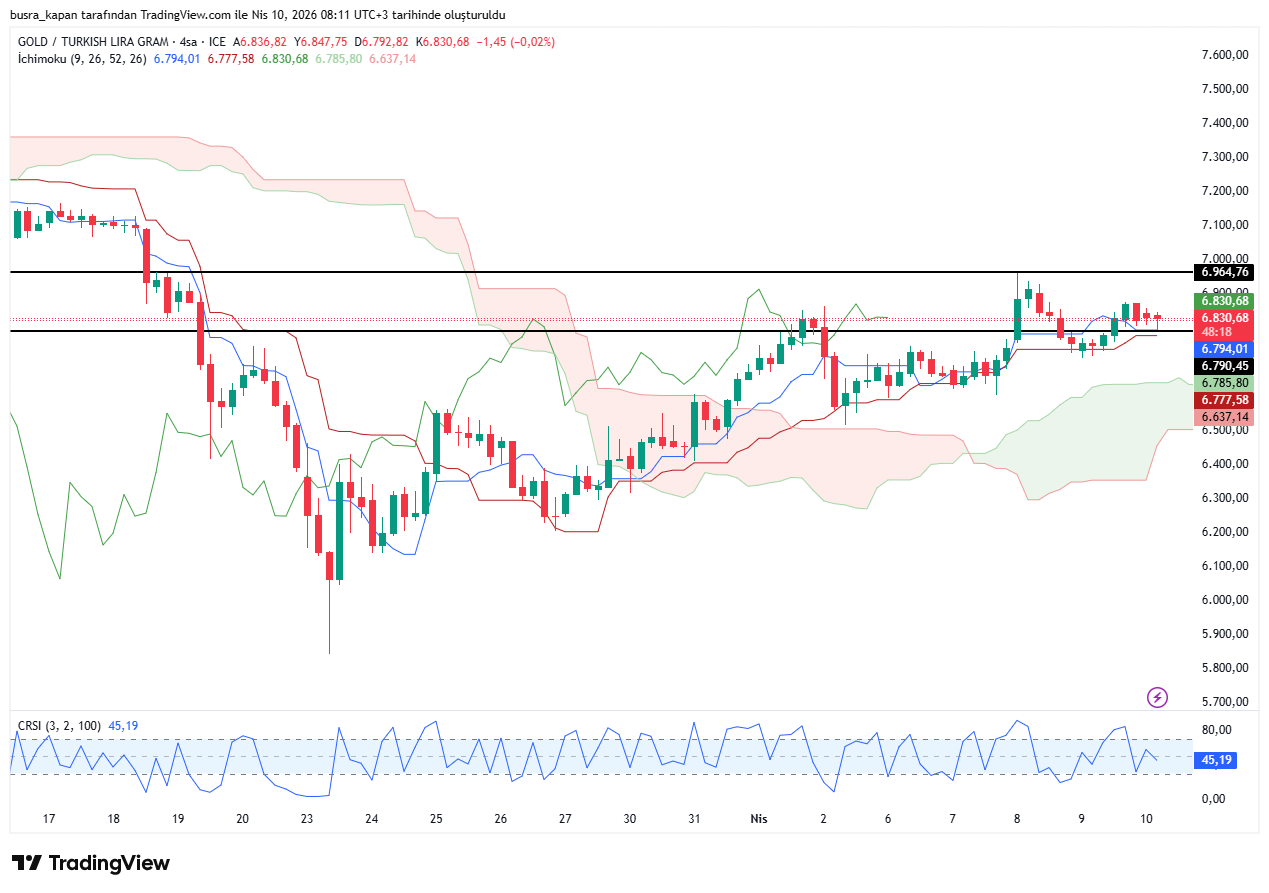1269x893 pixels.
Task: Click the İchimoku (9, 26, 52, 26) legend
Action: tap(82, 59)
